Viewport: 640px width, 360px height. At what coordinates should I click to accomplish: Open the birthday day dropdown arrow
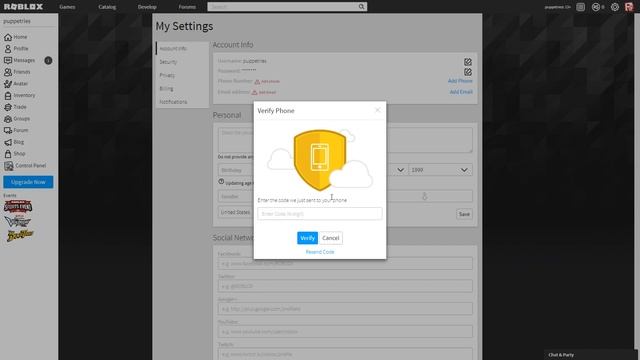point(400,170)
